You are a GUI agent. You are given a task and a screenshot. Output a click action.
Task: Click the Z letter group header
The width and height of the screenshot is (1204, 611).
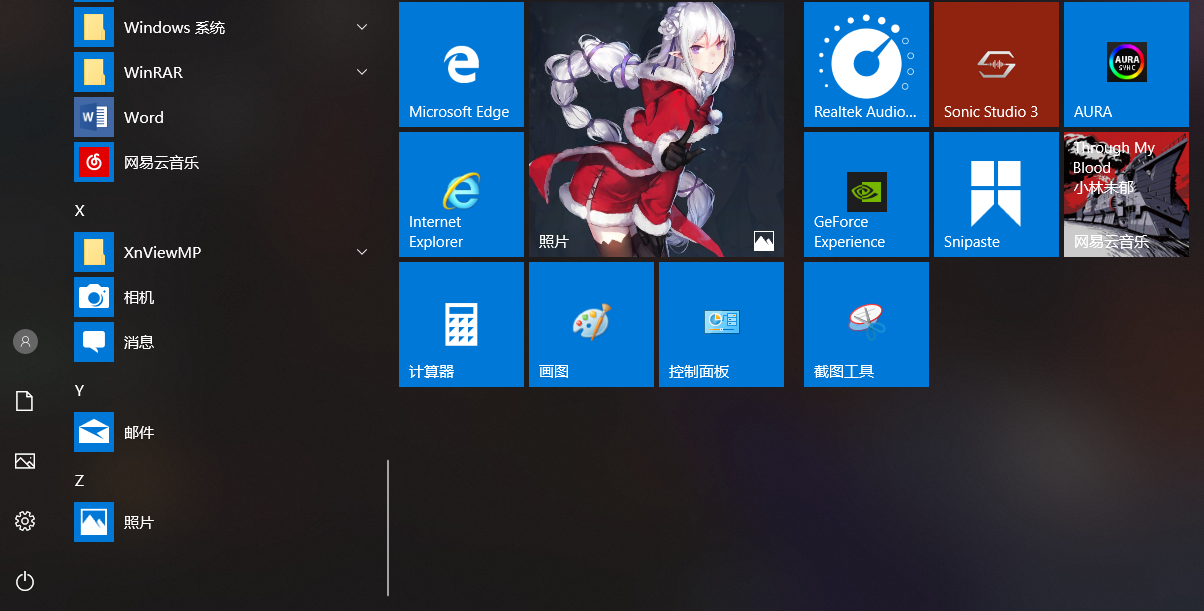tap(80, 480)
